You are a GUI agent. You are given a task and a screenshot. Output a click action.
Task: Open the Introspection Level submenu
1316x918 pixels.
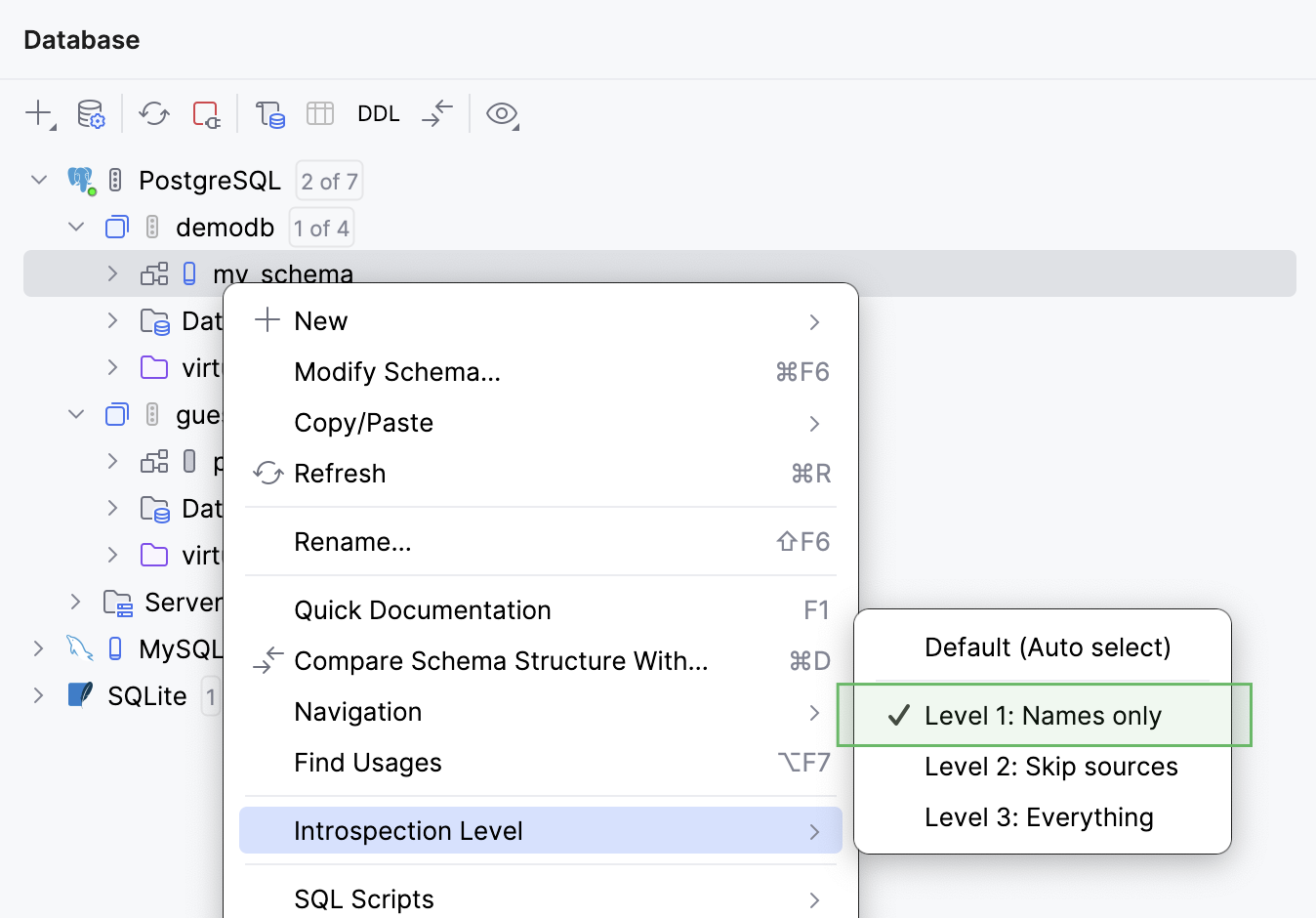tap(408, 830)
